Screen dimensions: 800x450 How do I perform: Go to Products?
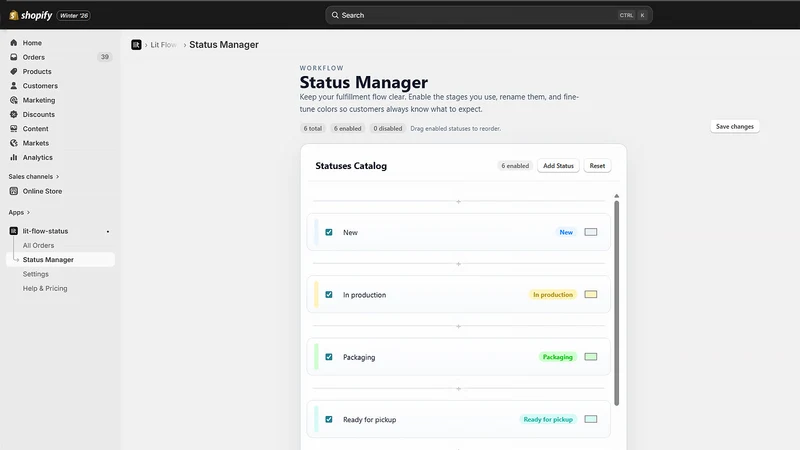point(37,71)
